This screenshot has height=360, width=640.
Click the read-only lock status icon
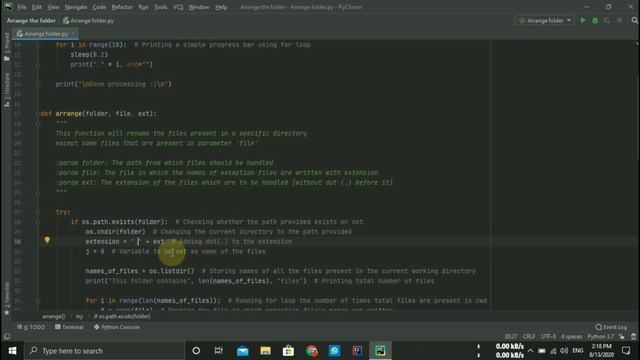pyautogui.click(x=622, y=337)
